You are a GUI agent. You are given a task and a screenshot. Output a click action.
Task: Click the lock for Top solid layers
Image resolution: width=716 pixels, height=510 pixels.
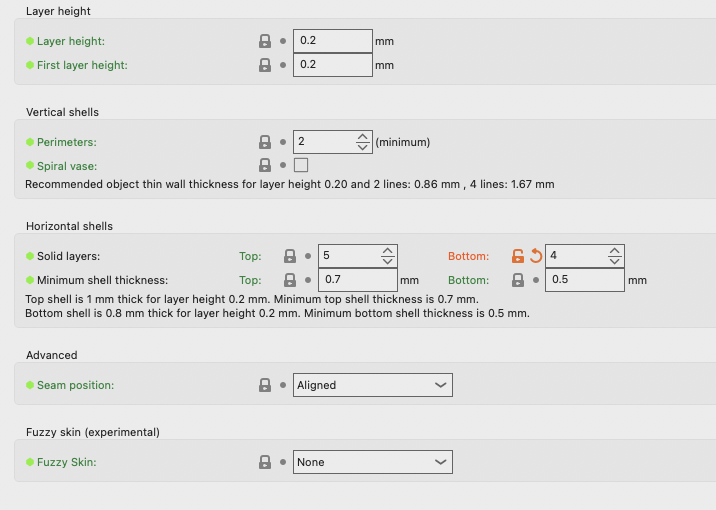[x=290, y=256]
